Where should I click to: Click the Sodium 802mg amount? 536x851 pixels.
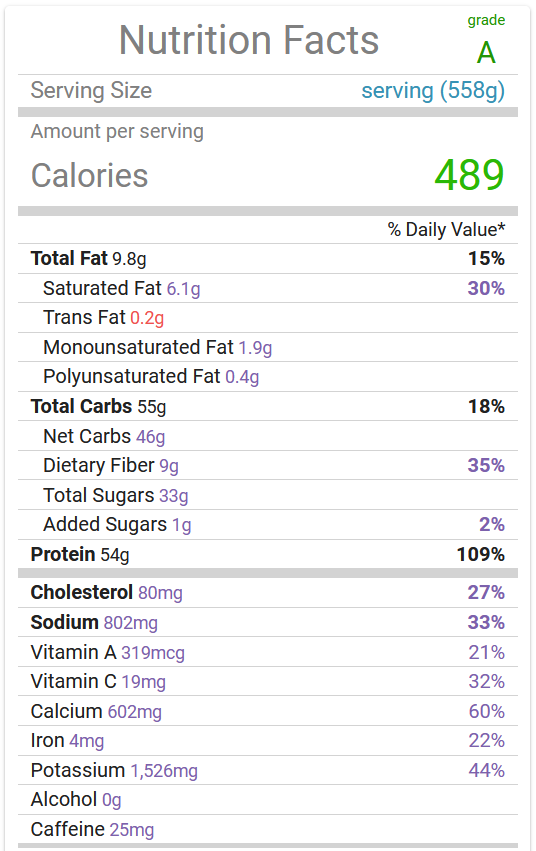(x=131, y=623)
